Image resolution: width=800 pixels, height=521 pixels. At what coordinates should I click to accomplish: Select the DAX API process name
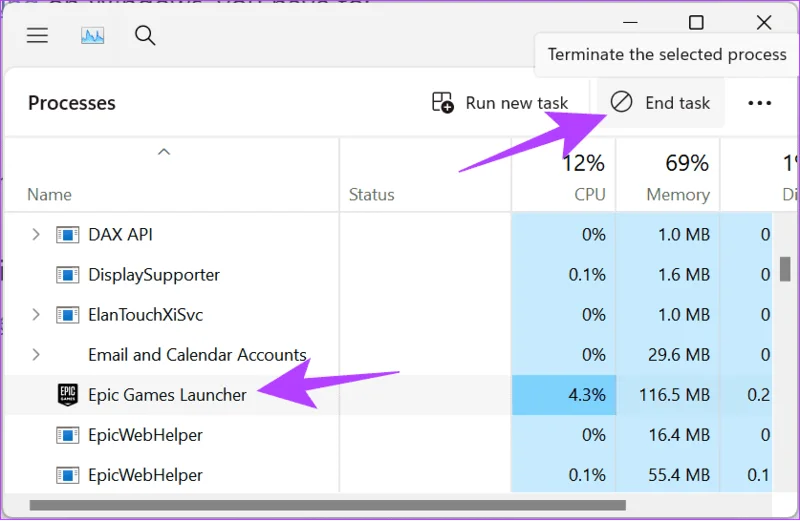[120, 235]
